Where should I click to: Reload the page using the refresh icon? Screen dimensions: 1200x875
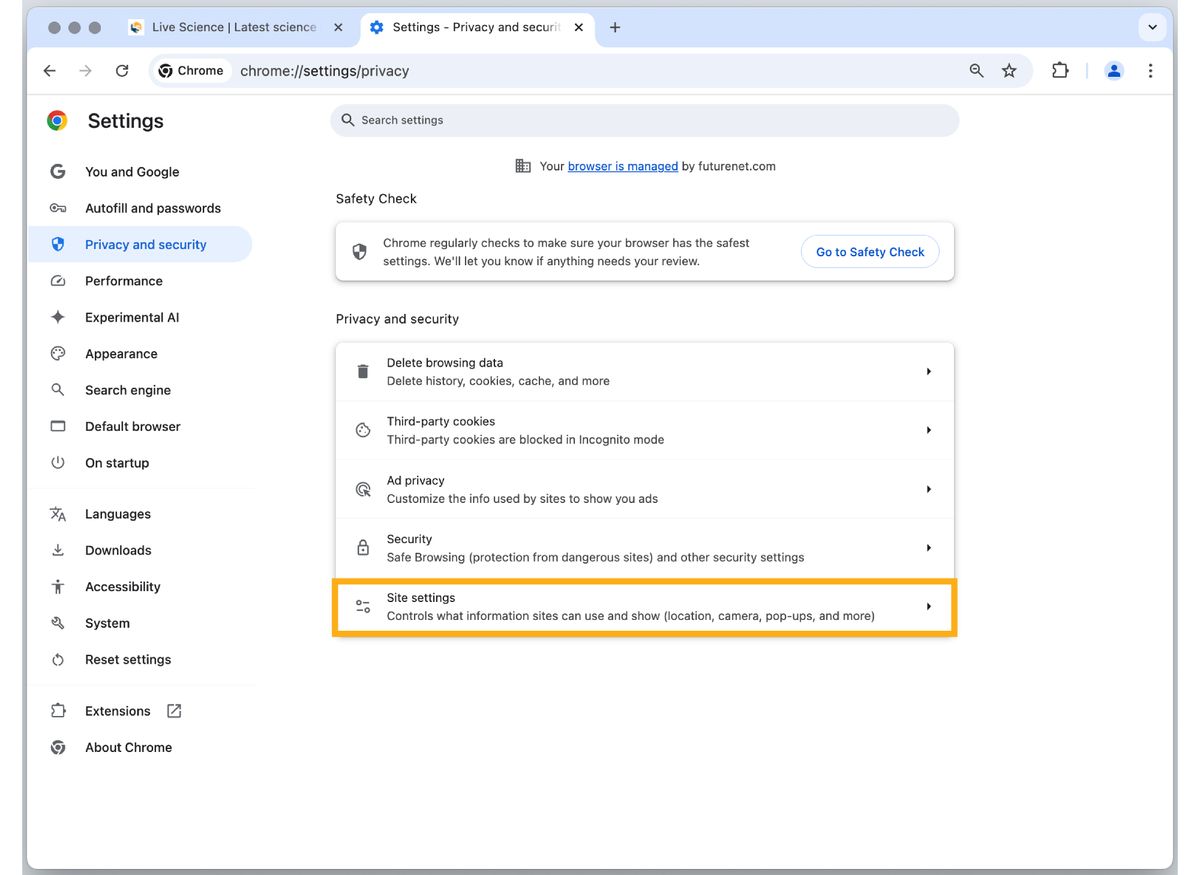(122, 70)
